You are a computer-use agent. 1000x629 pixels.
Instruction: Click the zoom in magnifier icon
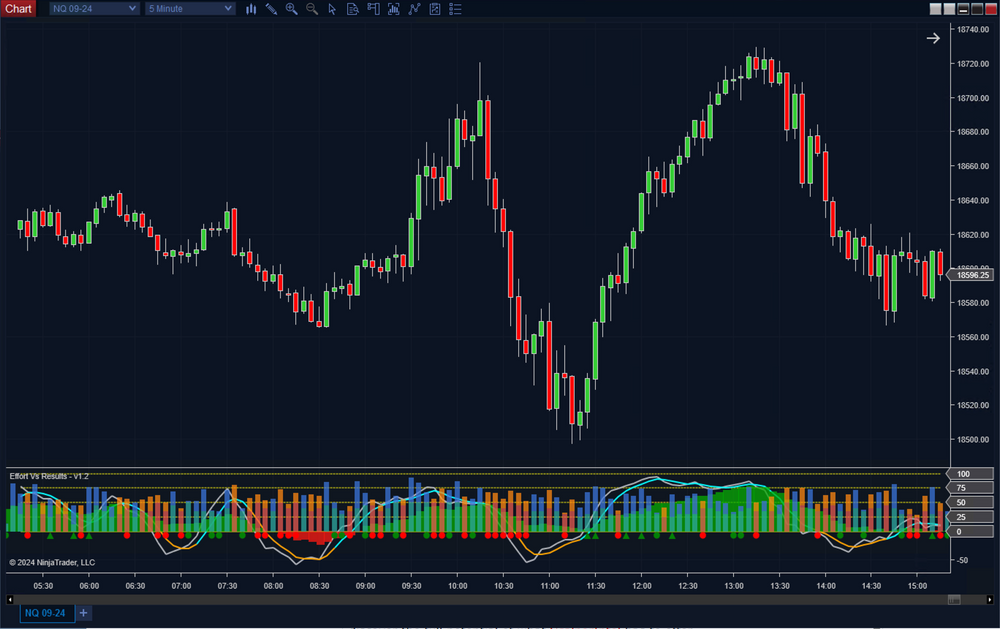[x=292, y=9]
